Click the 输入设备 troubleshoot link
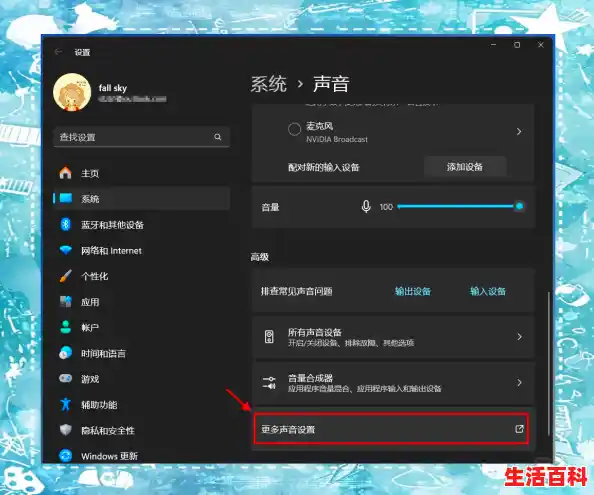This screenshot has height=495, width=594. coord(488,291)
